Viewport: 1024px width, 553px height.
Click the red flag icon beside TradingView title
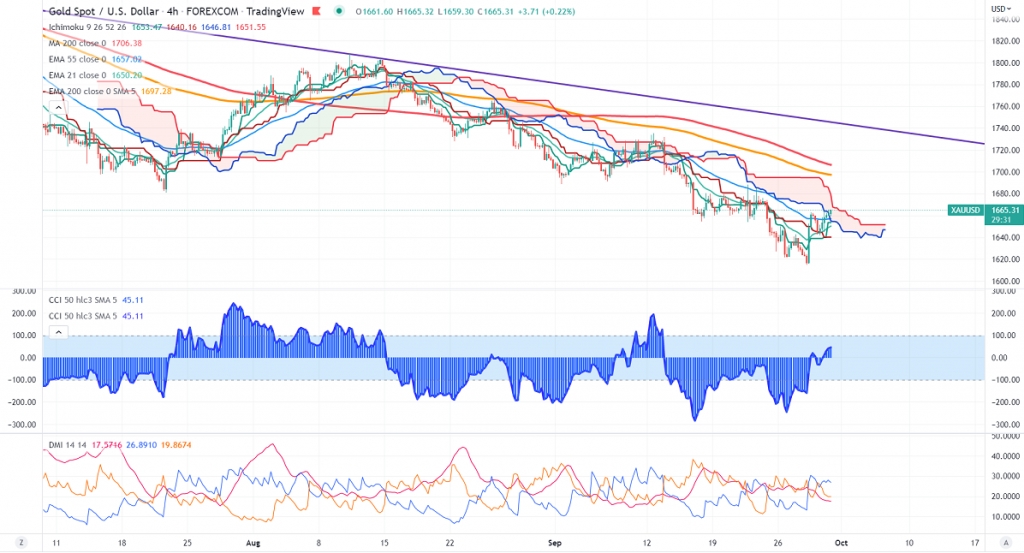coord(316,11)
